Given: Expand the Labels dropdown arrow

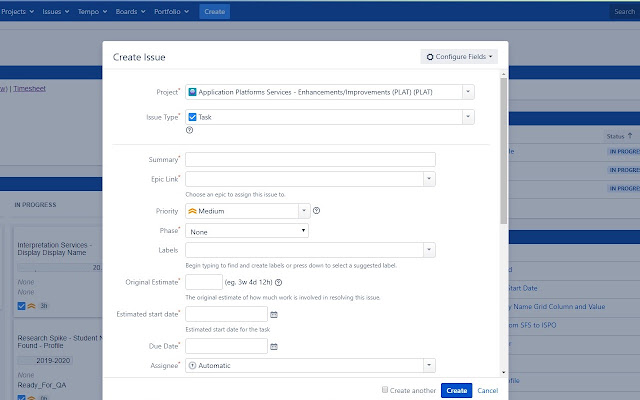Looking at the screenshot, I should coord(429,250).
